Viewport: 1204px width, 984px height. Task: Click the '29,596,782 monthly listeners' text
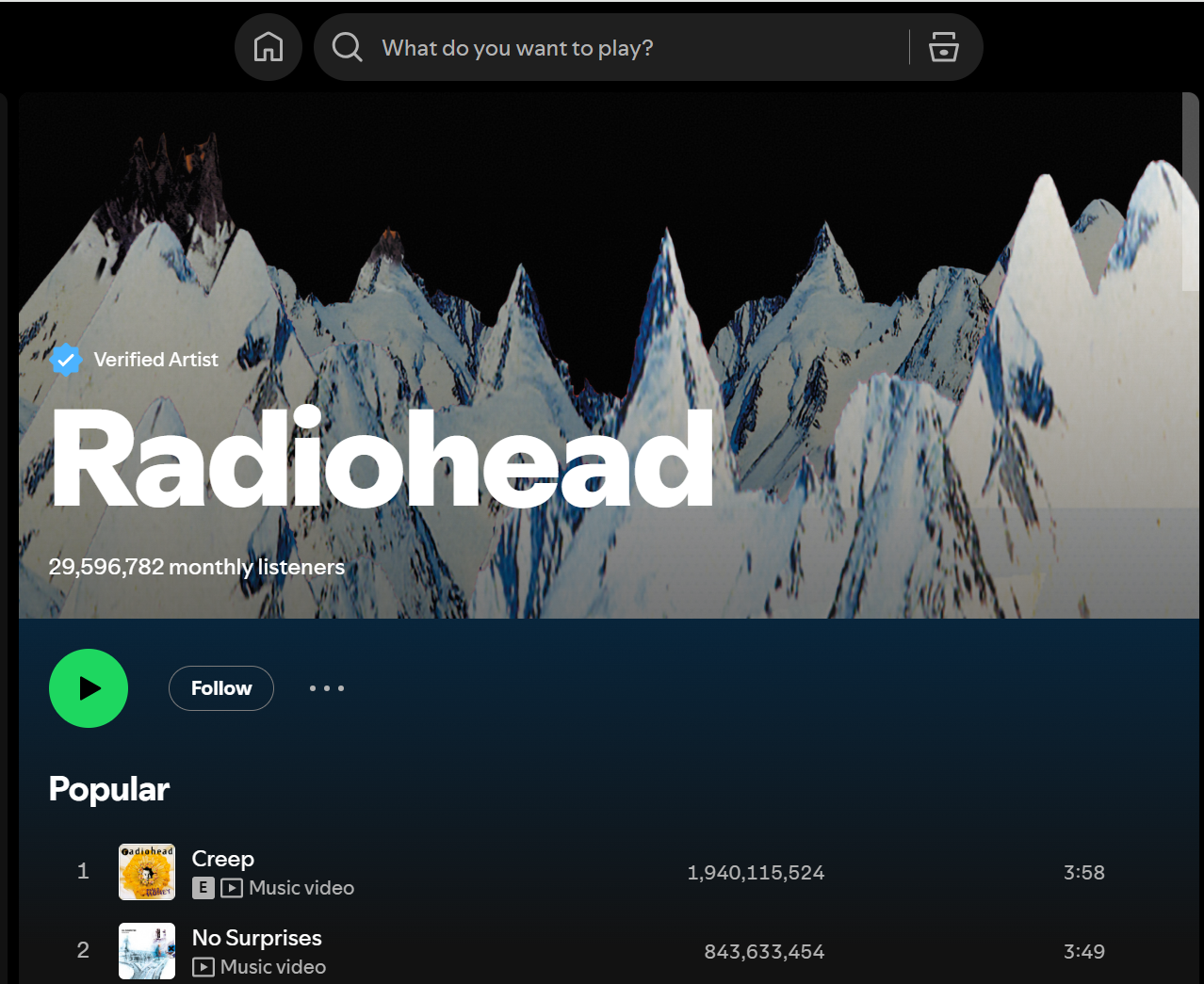coord(197,567)
